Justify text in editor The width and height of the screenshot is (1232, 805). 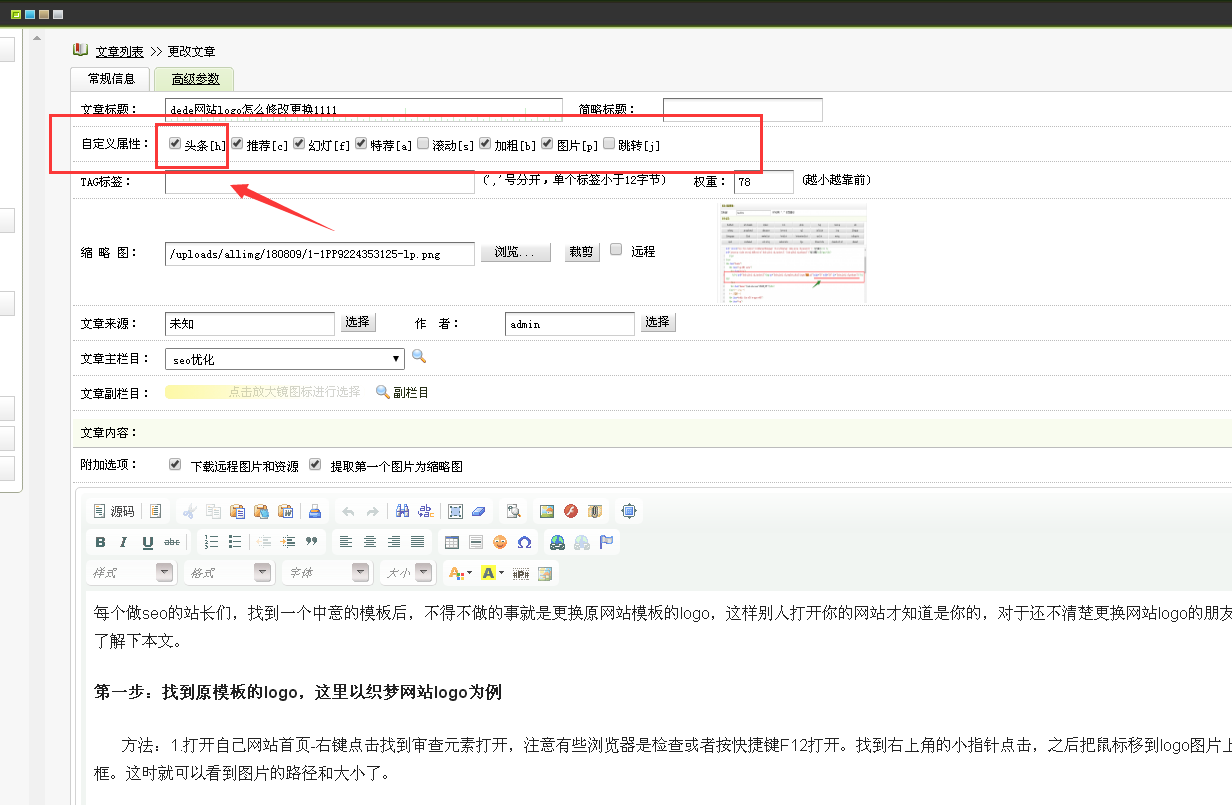(418, 542)
